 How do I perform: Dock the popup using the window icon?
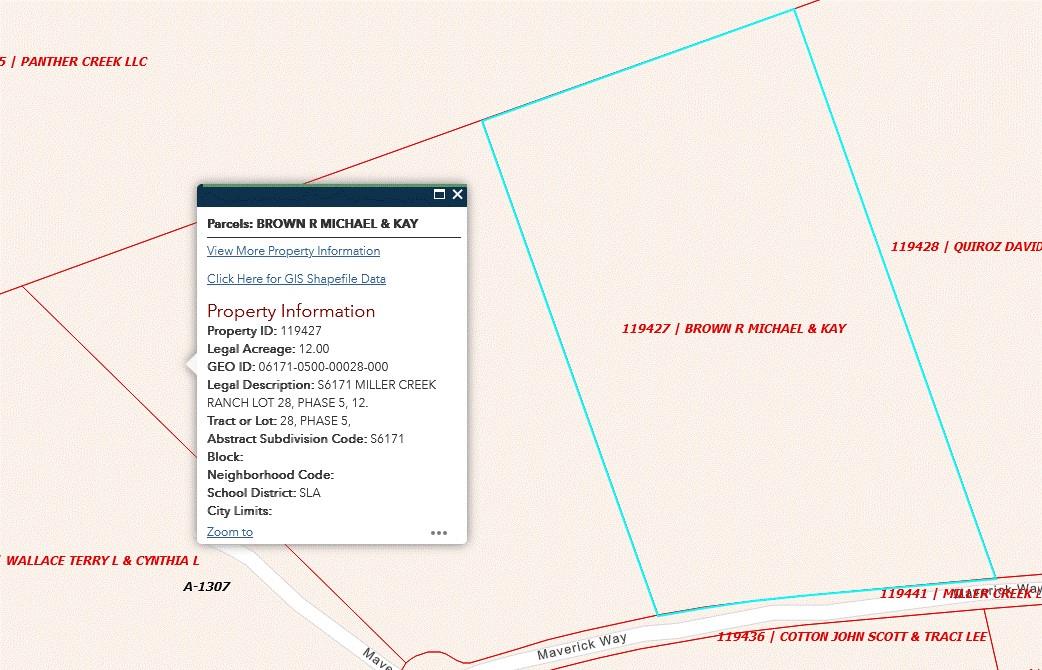pos(437,194)
